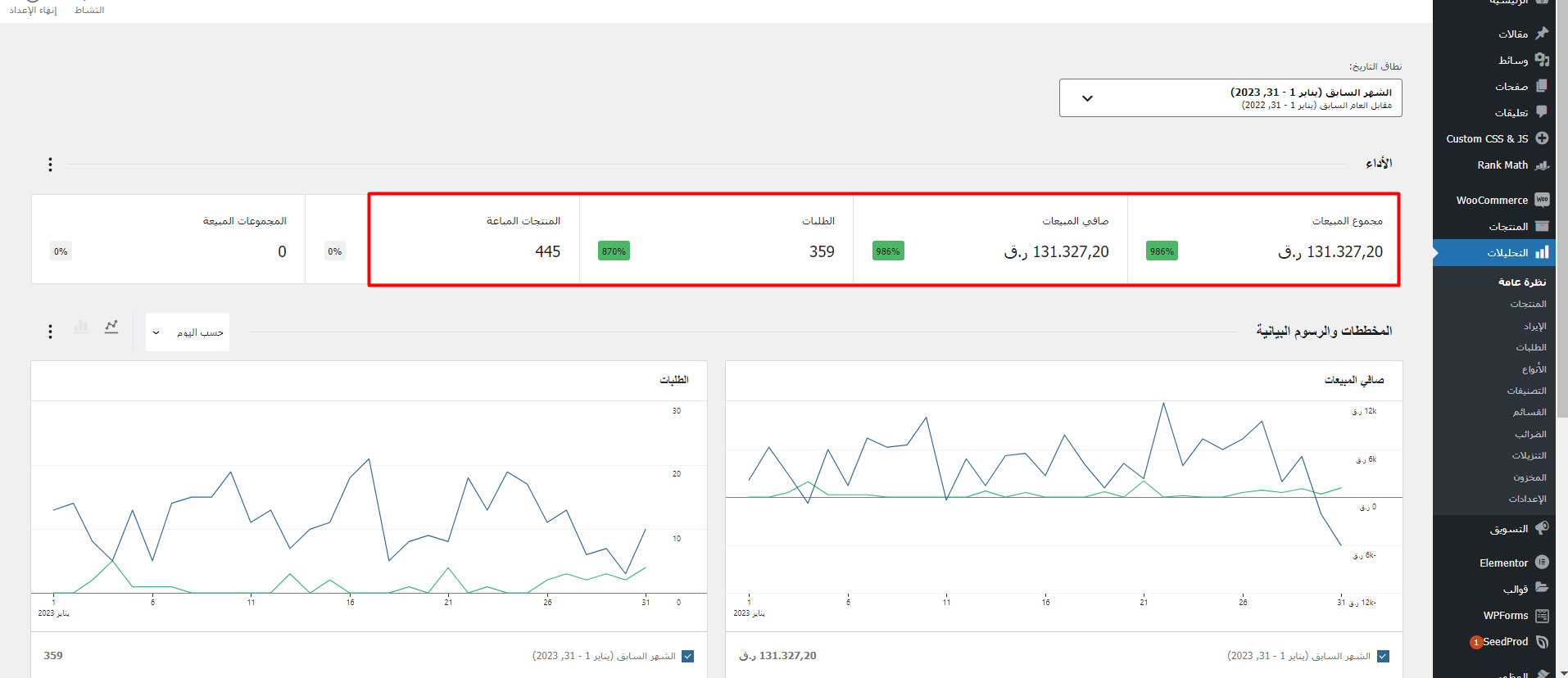Click the WPForms icon in sidebar
The width and height of the screenshot is (1568, 678).
point(1542,616)
